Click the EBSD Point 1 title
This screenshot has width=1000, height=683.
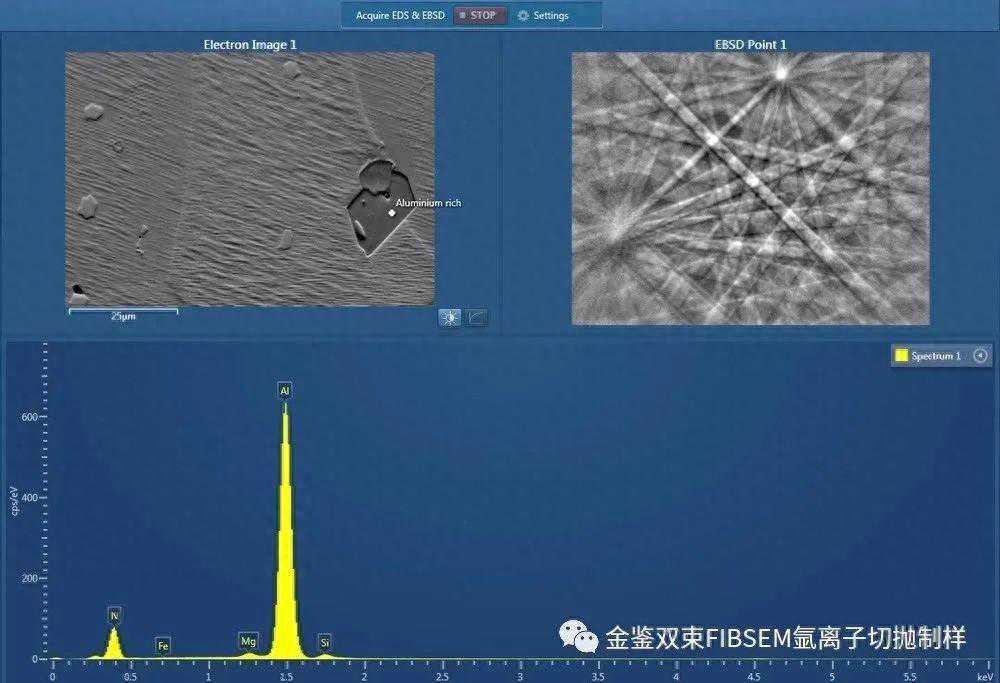750,44
